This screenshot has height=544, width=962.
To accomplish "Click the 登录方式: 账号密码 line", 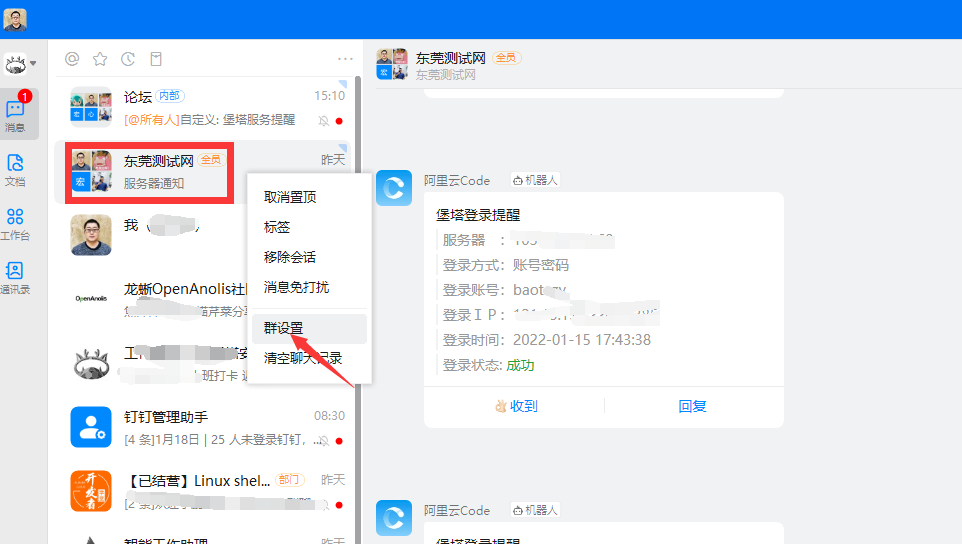I will tap(506, 265).
